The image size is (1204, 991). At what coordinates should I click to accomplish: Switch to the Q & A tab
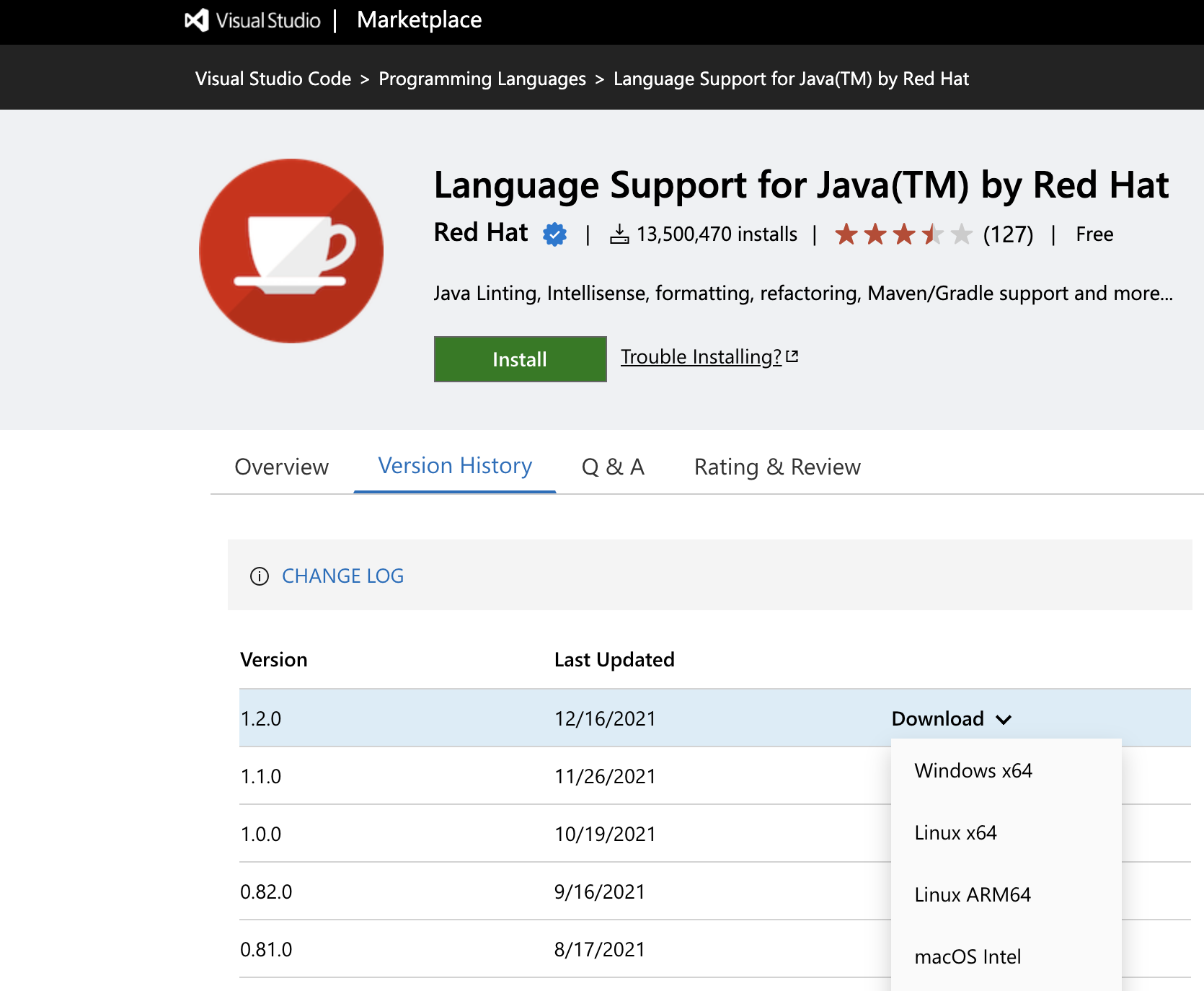click(612, 467)
